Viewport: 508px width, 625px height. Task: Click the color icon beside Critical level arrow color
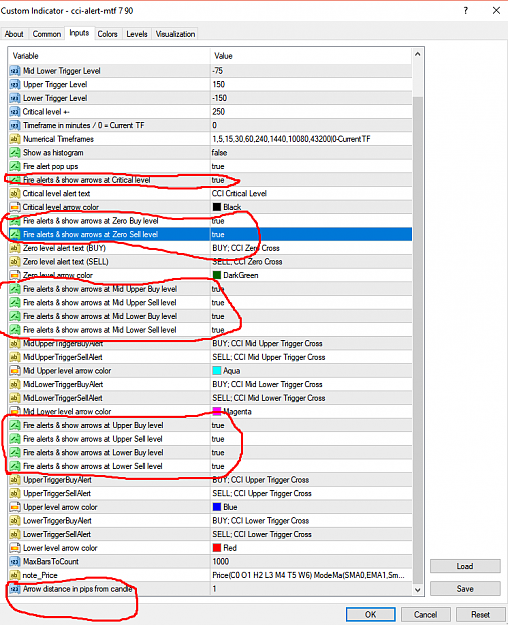click(15, 207)
